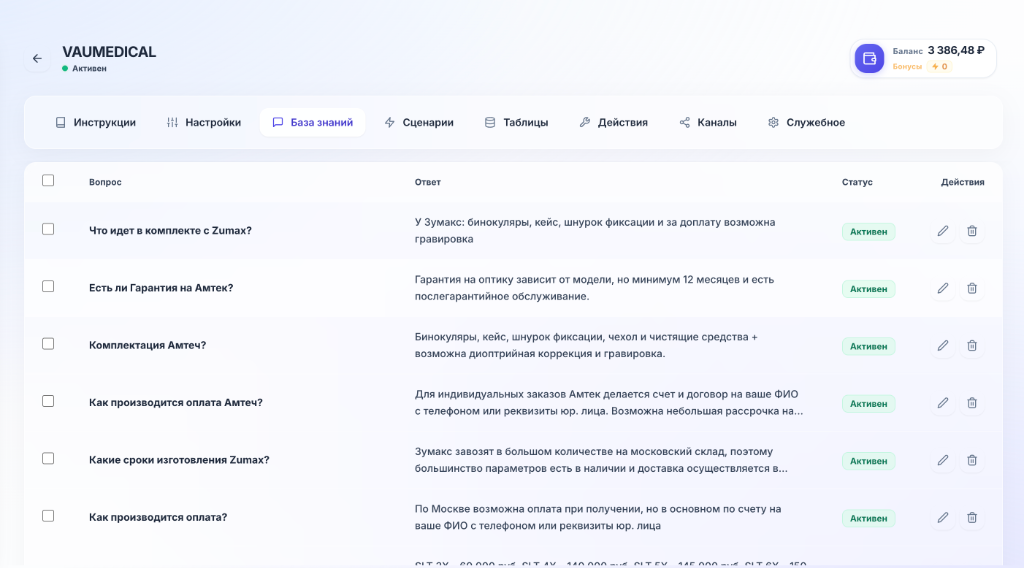Edit the 'Комплектация Амтеч?' entry
The height and width of the screenshot is (568, 1024).
(x=943, y=346)
